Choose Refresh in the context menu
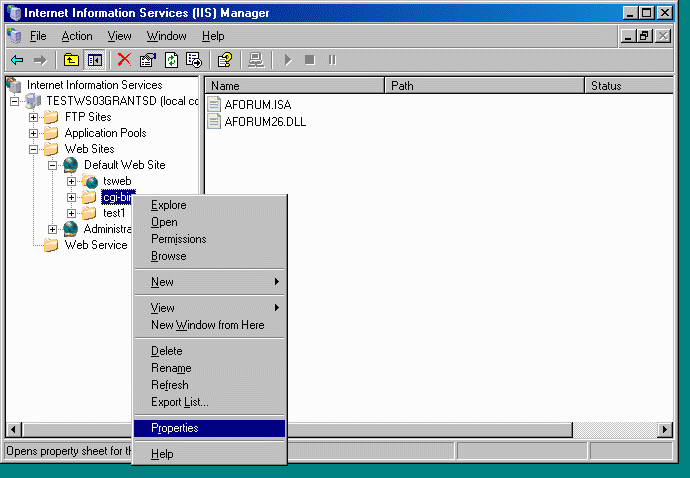 tap(209, 385)
